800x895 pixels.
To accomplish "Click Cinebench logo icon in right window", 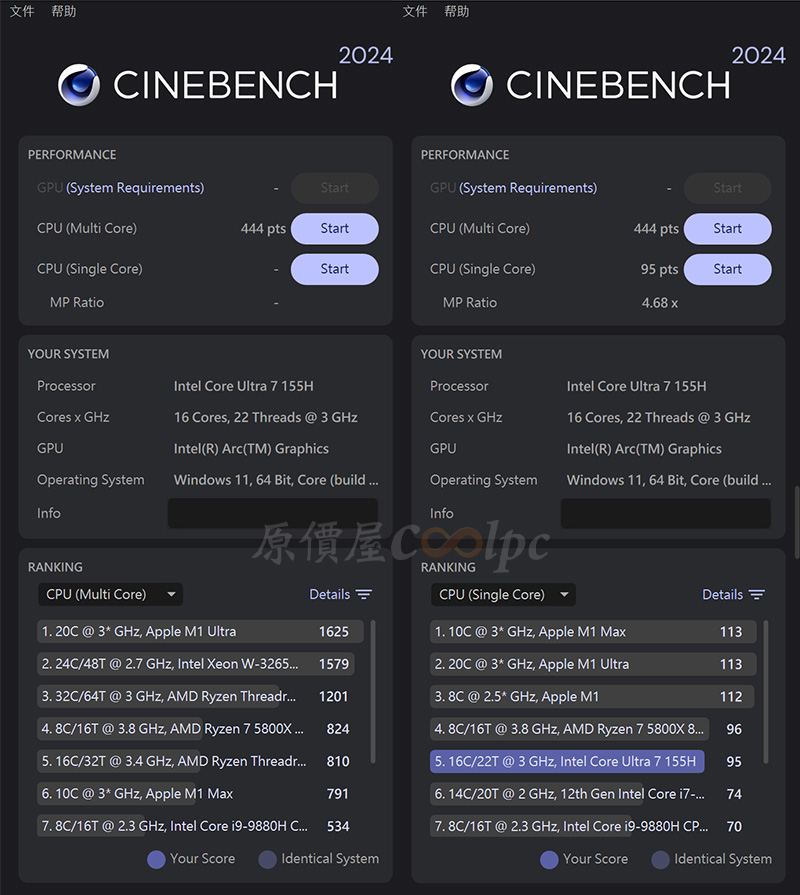I will [471, 84].
